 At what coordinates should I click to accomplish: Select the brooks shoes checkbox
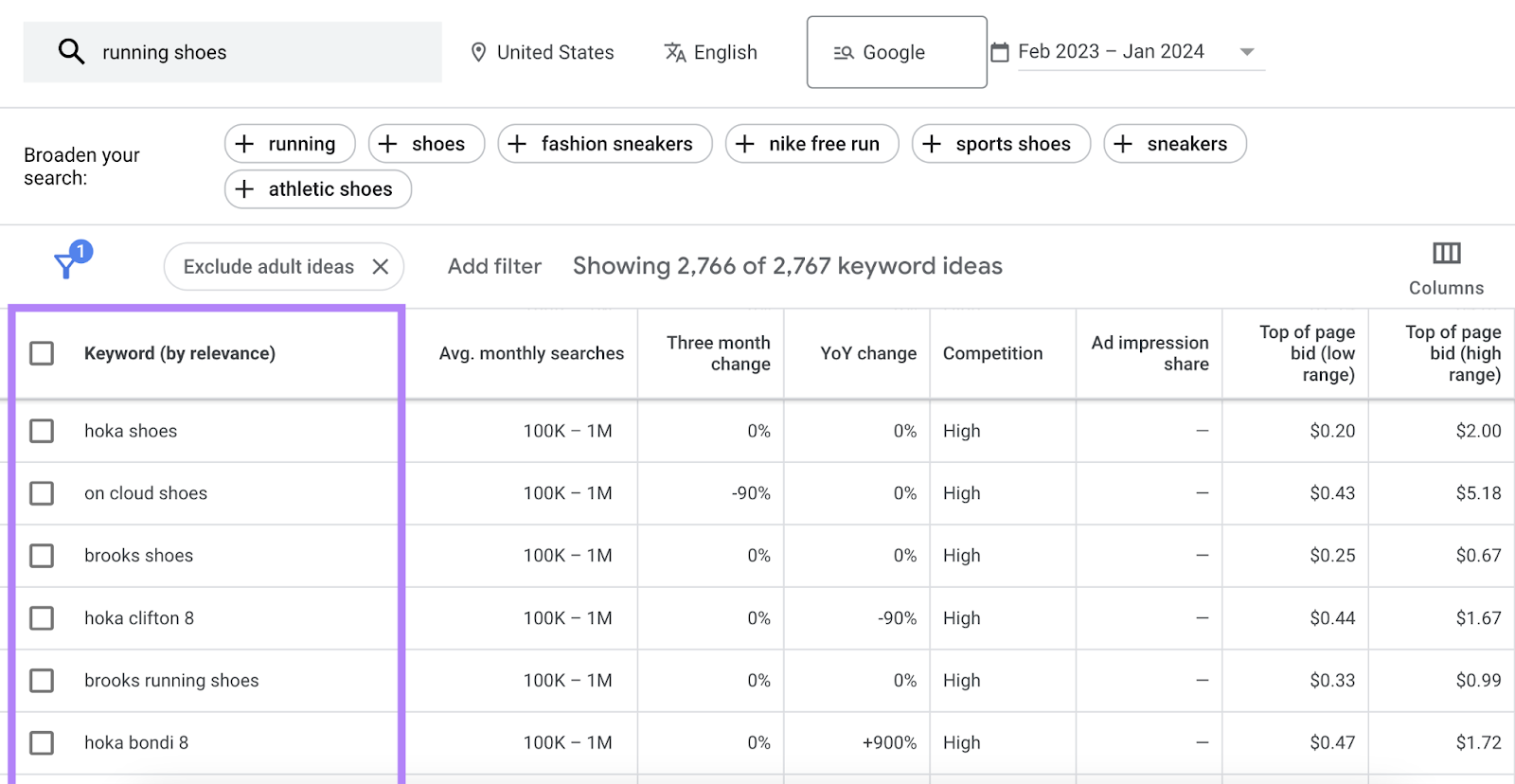click(x=42, y=556)
